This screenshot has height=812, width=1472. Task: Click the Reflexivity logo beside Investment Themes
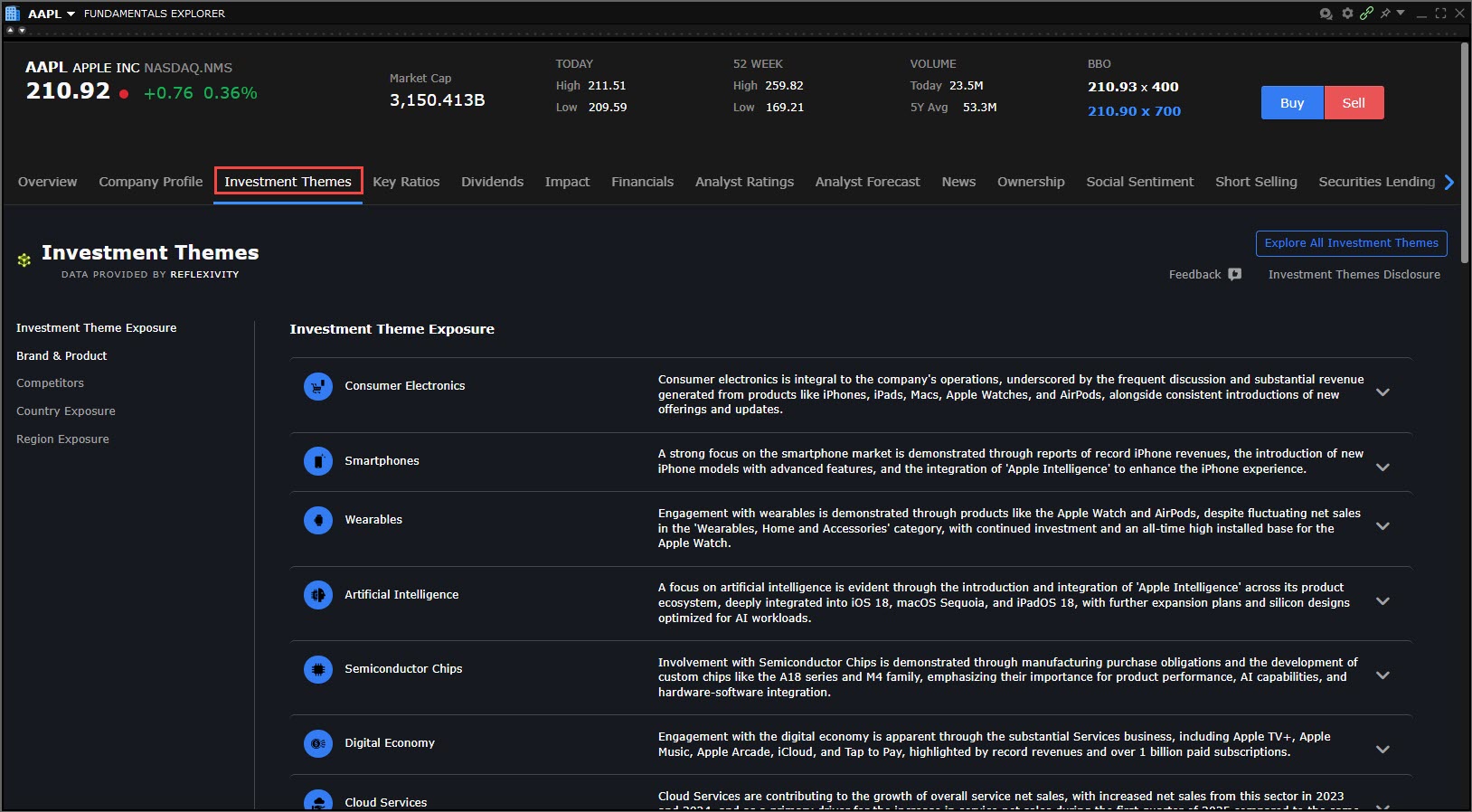point(24,260)
